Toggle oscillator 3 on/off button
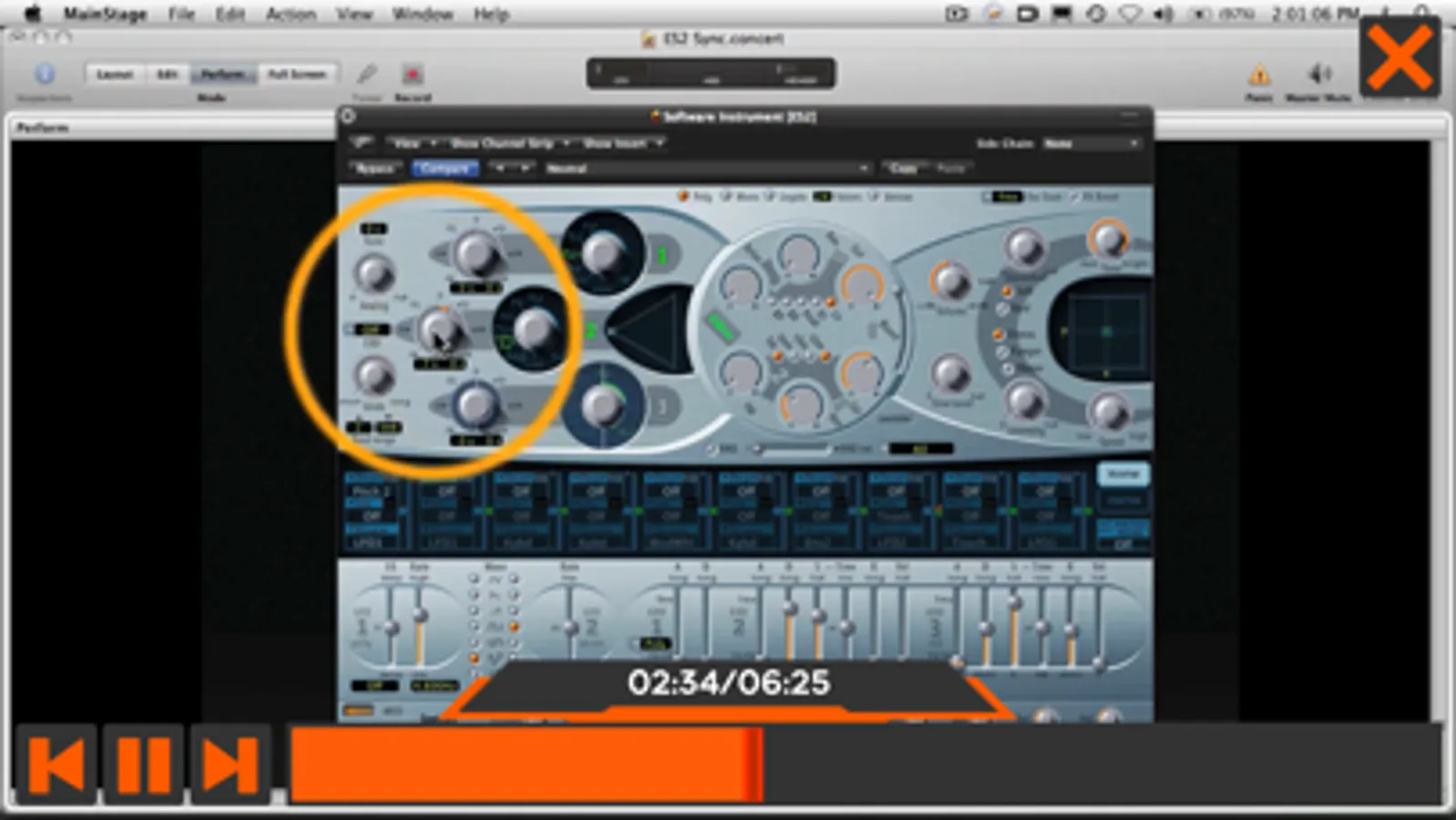 tap(663, 406)
